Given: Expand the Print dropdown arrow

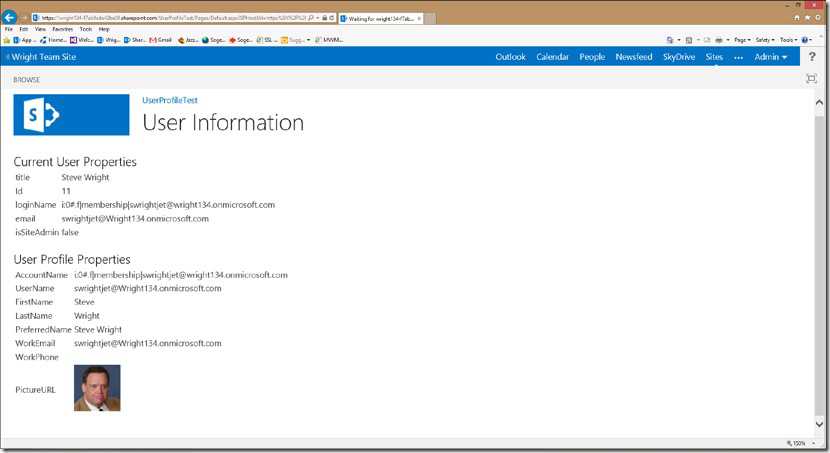Looking at the screenshot, I should pyautogui.click(x=728, y=40).
